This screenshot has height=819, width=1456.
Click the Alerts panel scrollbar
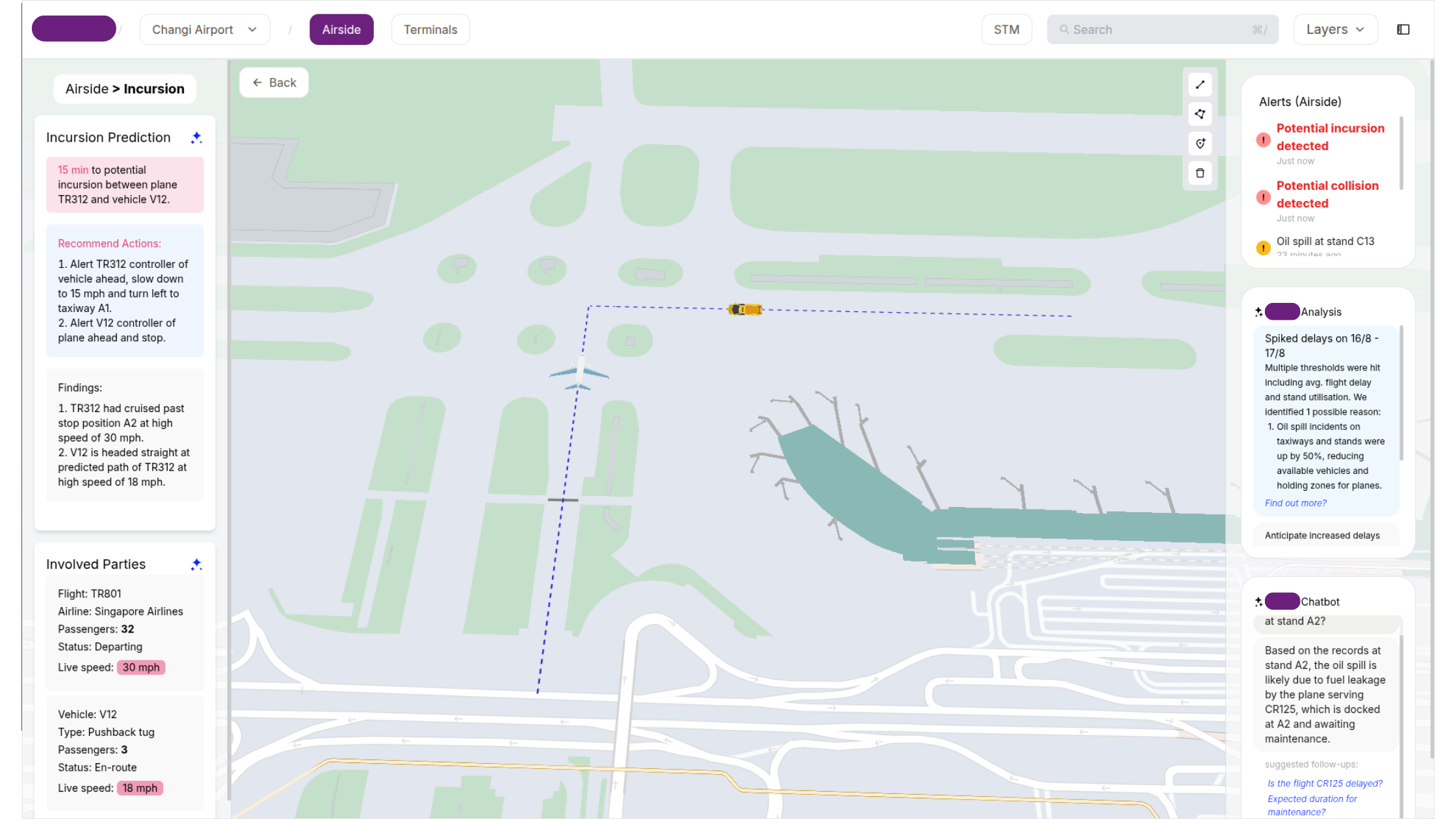point(1401,153)
